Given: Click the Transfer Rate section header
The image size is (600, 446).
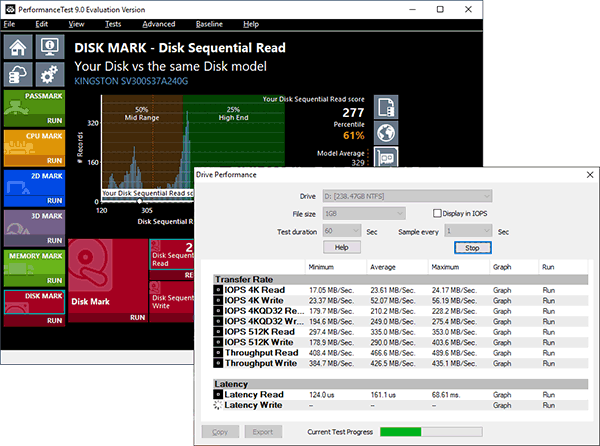Looking at the screenshot, I should click(x=401, y=280).
